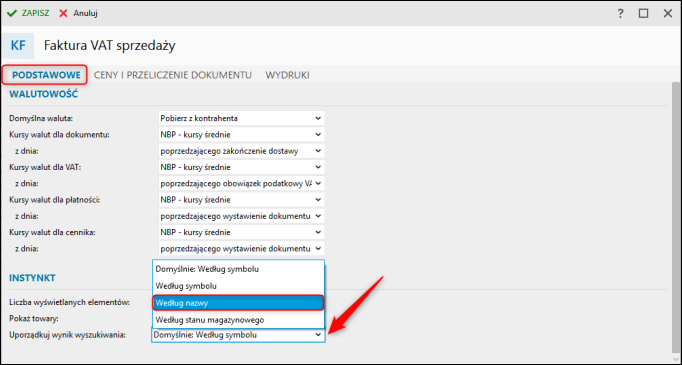Click the WALUTOWOŚĆ section header
This screenshot has width=682, height=365.
[43, 94]
